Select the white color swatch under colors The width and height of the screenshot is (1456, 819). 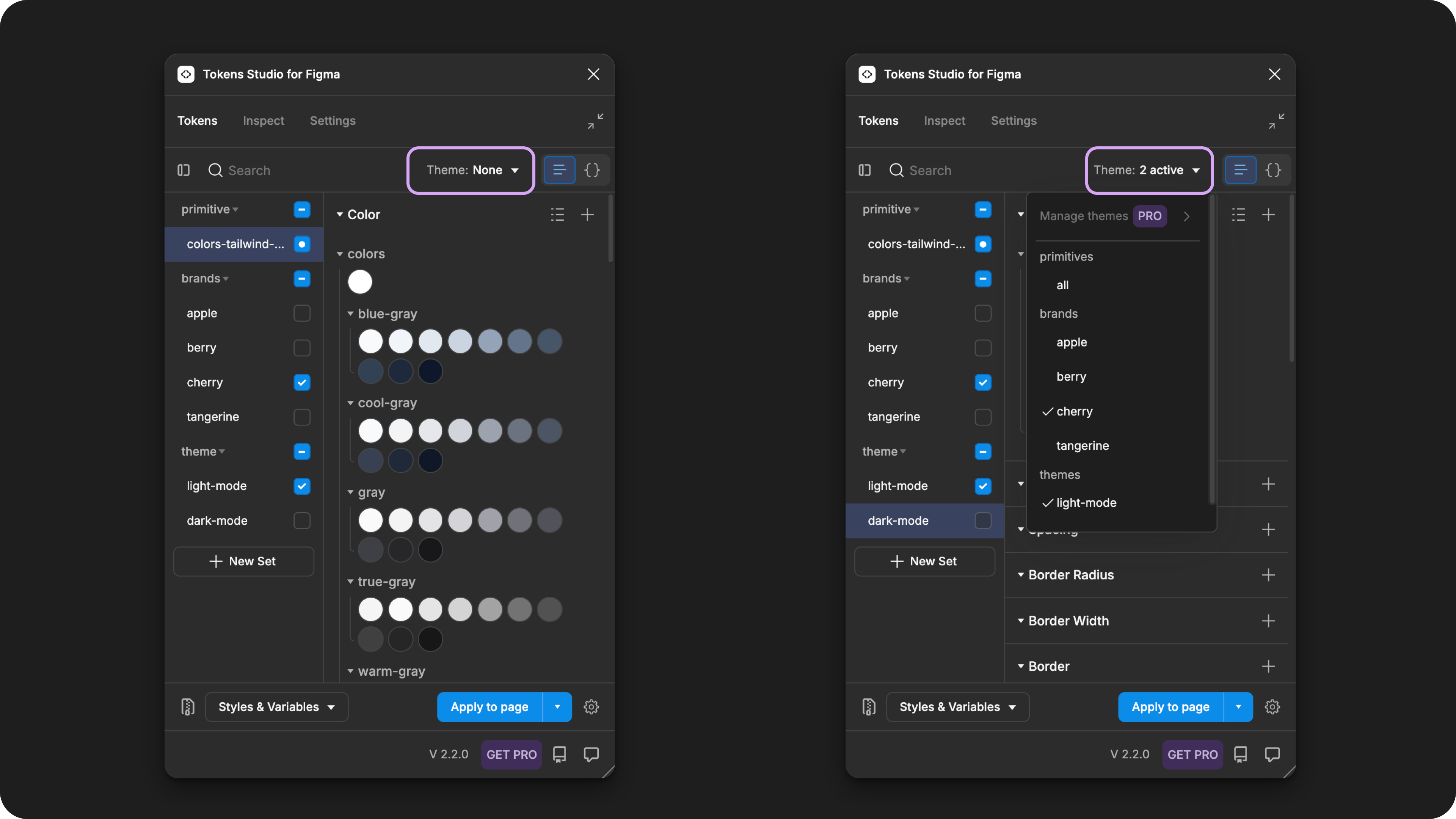(360, 282)
